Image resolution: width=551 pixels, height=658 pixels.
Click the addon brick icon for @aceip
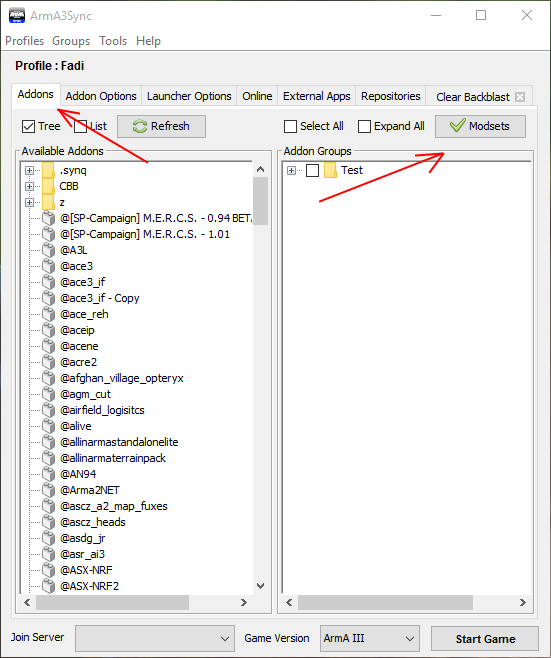tap(49, 330)
